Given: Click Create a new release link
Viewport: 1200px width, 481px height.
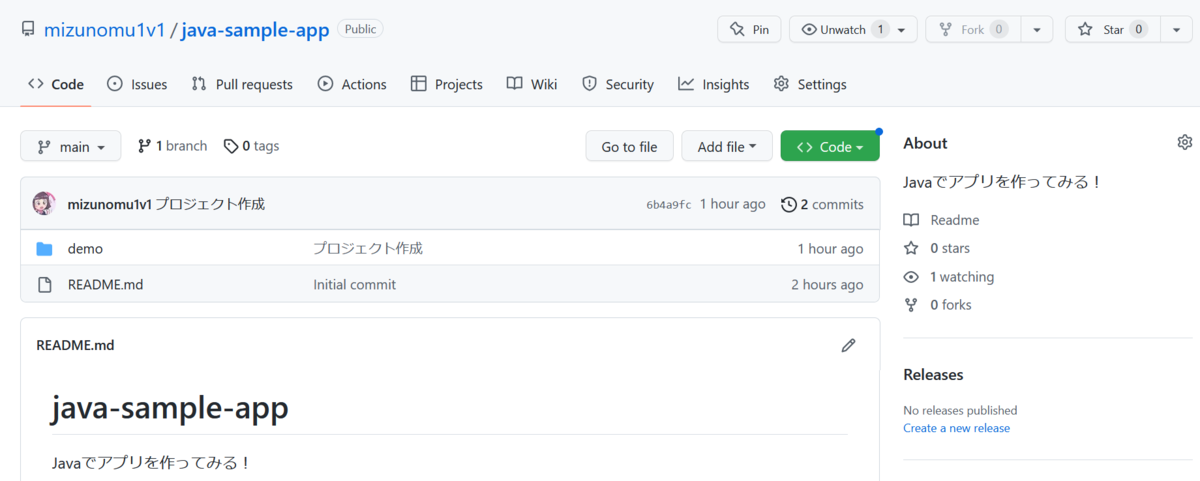Looking at the screenshot, I should (x=956, y=428).
